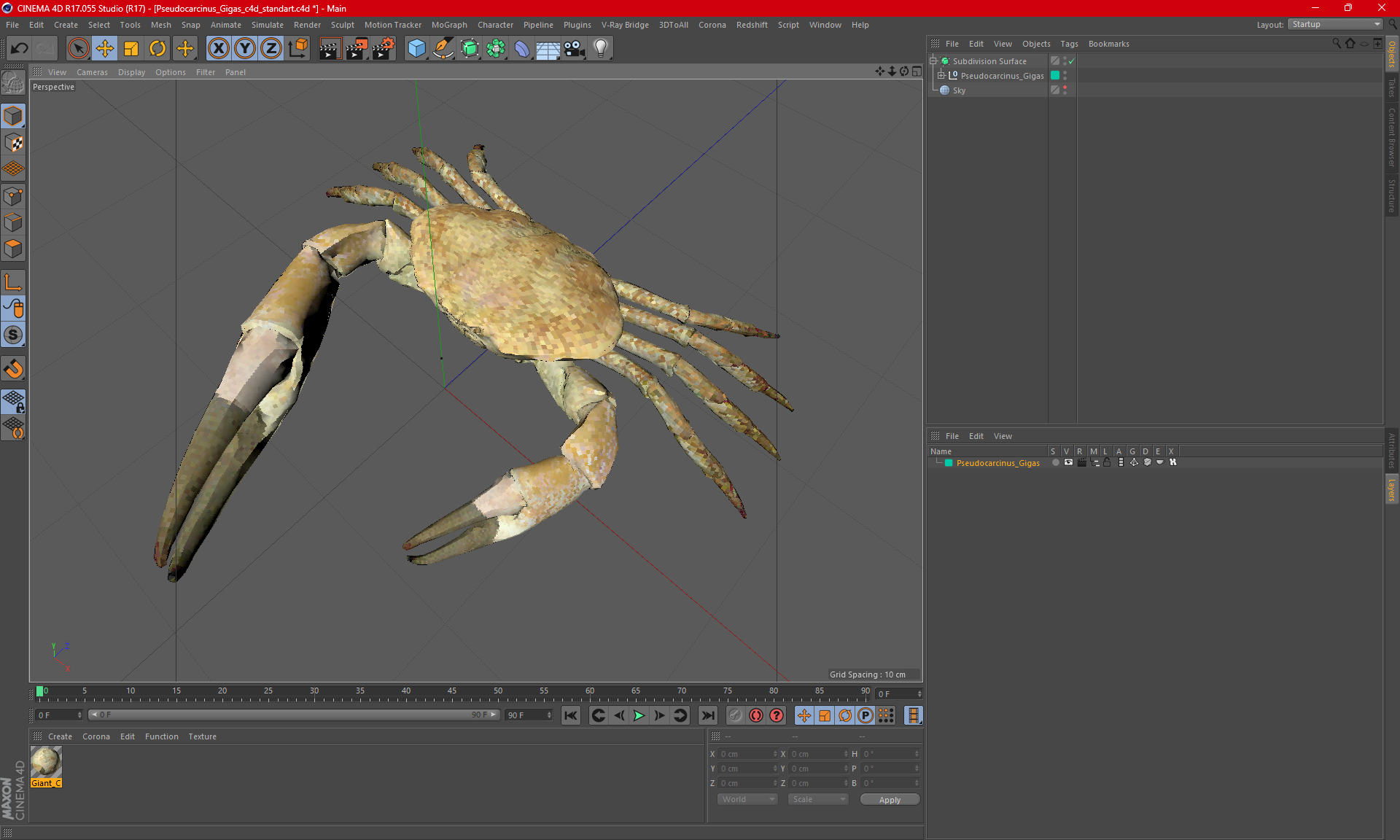
Task: Select the Sky object in tree
Action: [959, 90]
